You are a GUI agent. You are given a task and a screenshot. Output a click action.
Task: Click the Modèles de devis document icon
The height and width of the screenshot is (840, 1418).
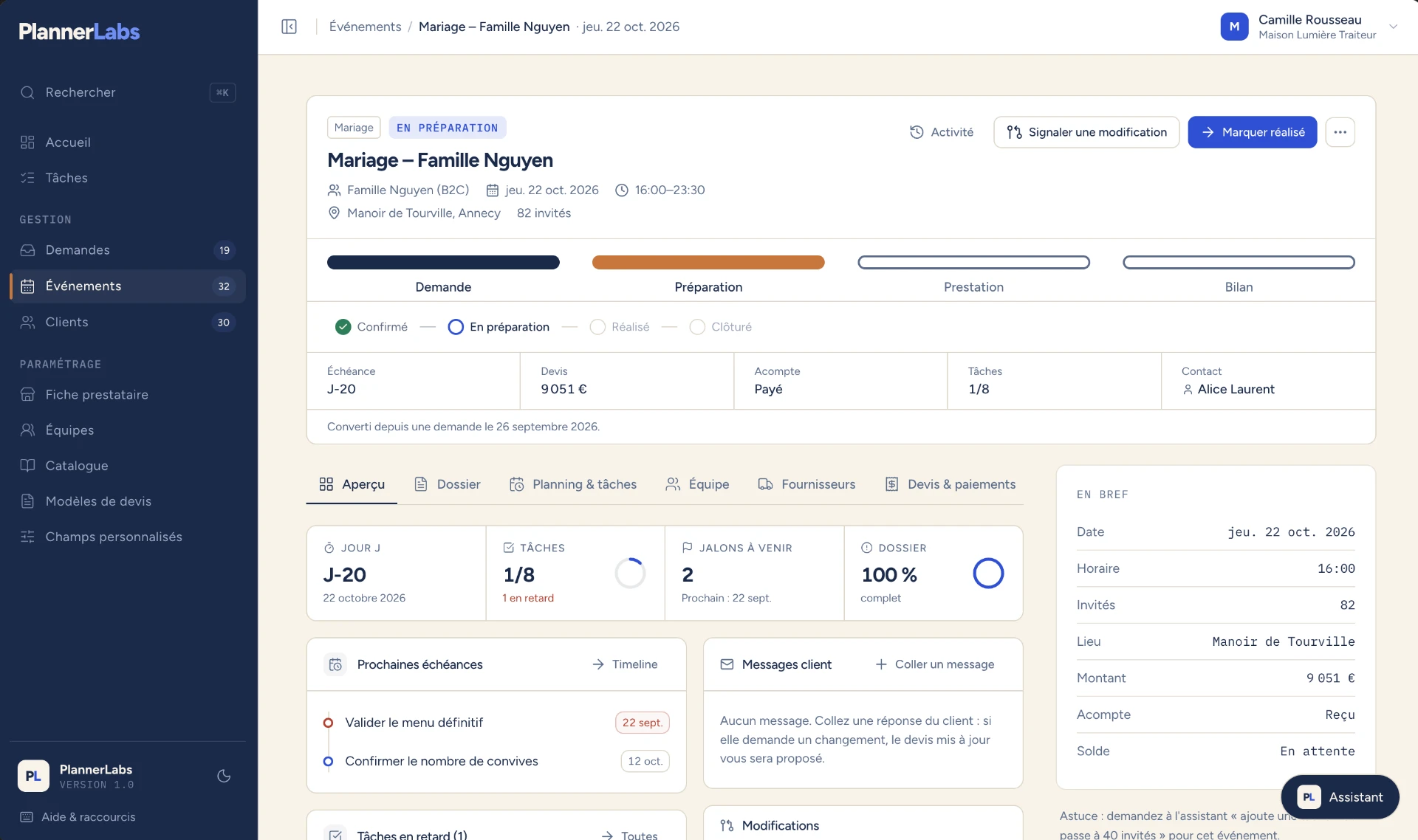(27, 501)
